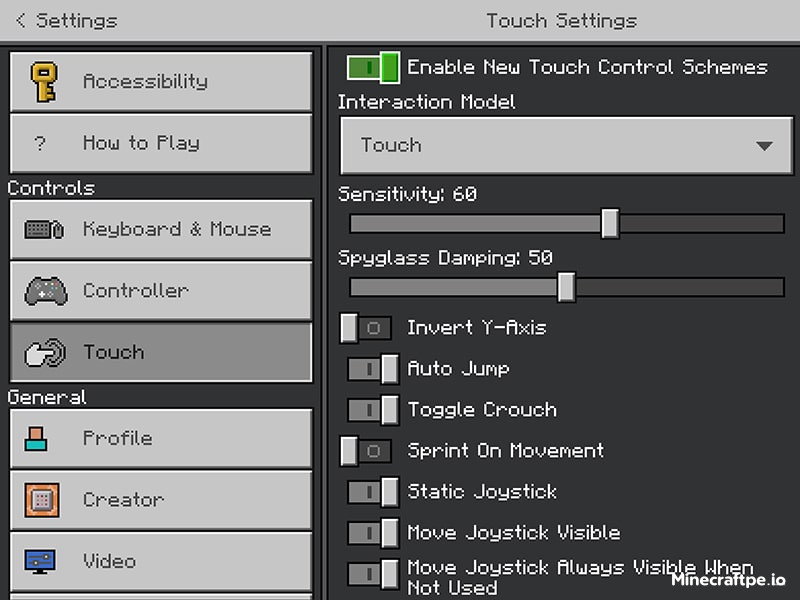
Task: Enable Sprint On Movement toggle
Action: (x=365, y=451)
